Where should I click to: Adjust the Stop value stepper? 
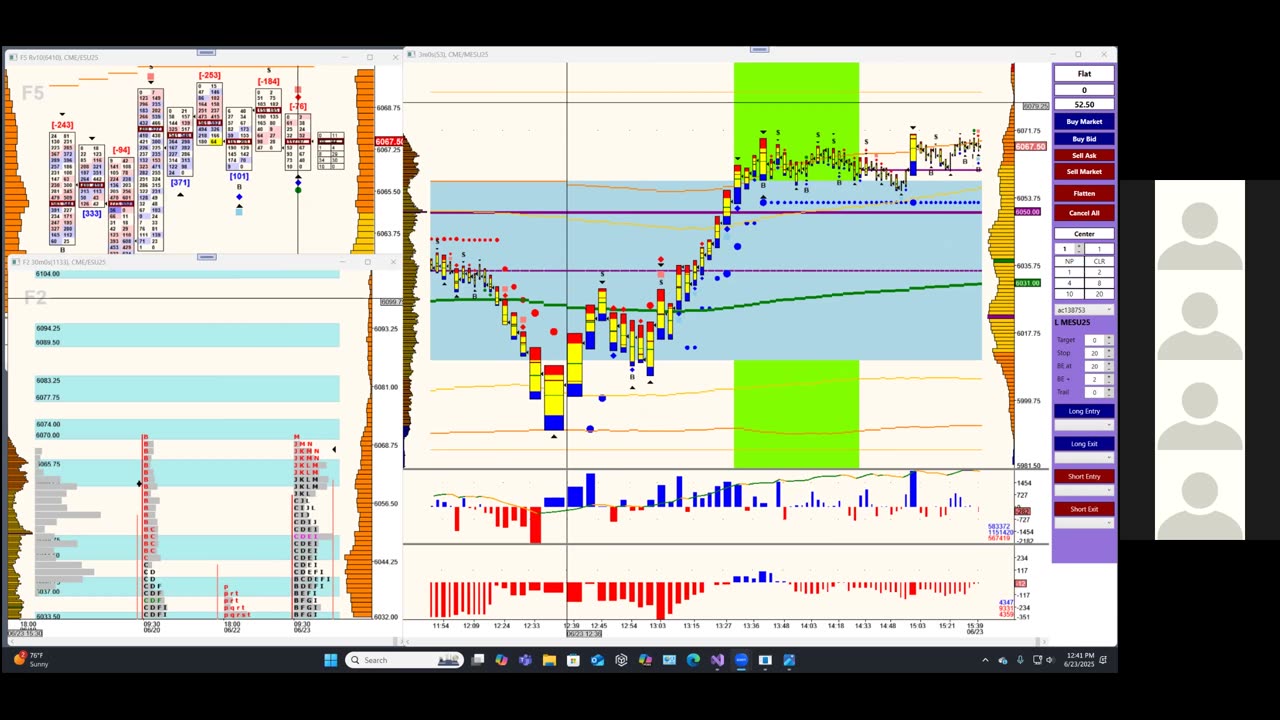point(1109,353)
